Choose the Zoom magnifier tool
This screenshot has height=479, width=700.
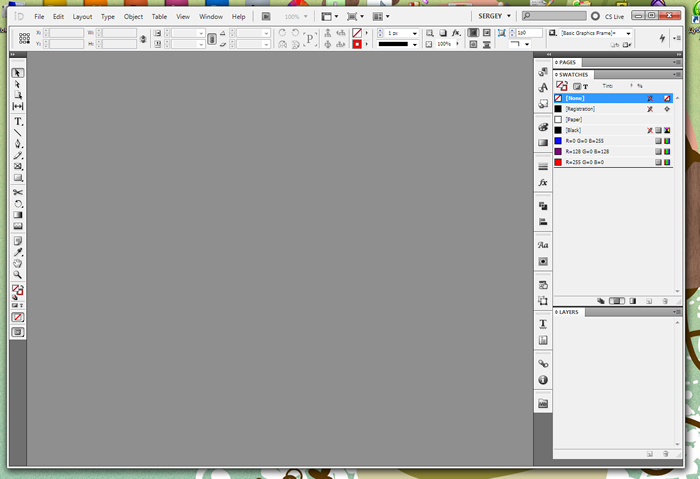18,275
